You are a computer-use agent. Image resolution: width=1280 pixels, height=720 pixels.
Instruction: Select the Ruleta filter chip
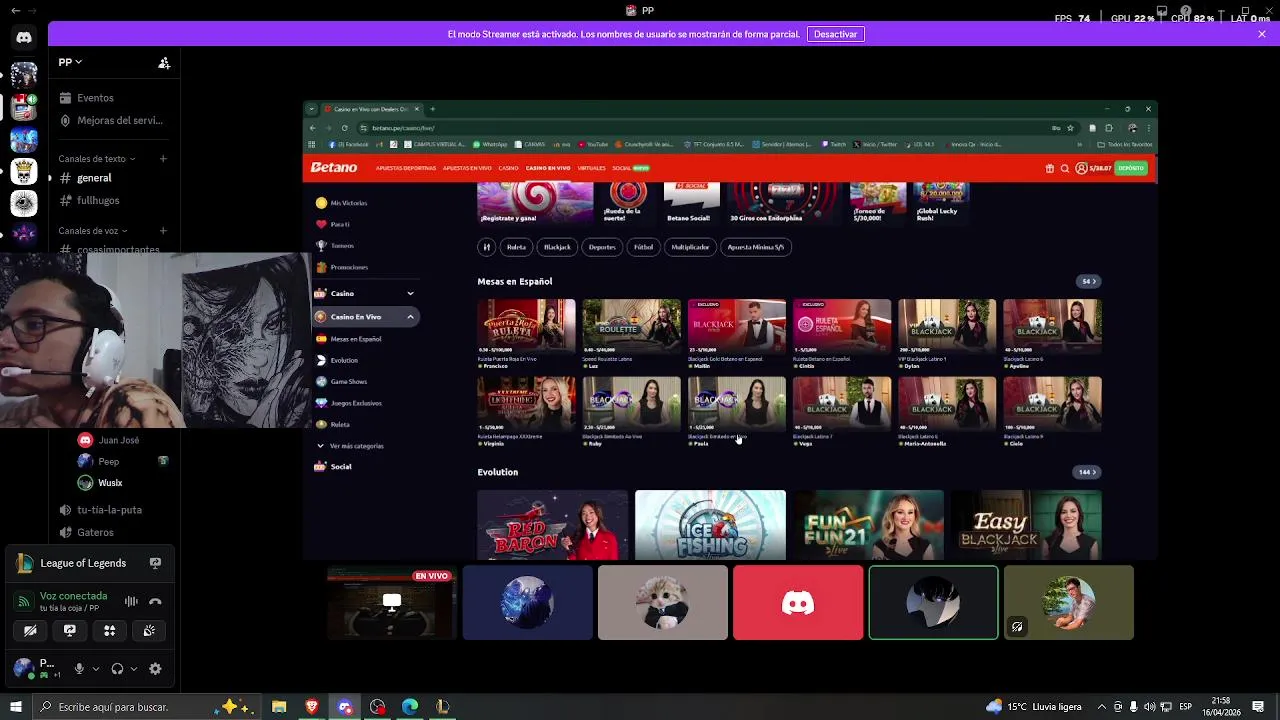pos(516,247)
